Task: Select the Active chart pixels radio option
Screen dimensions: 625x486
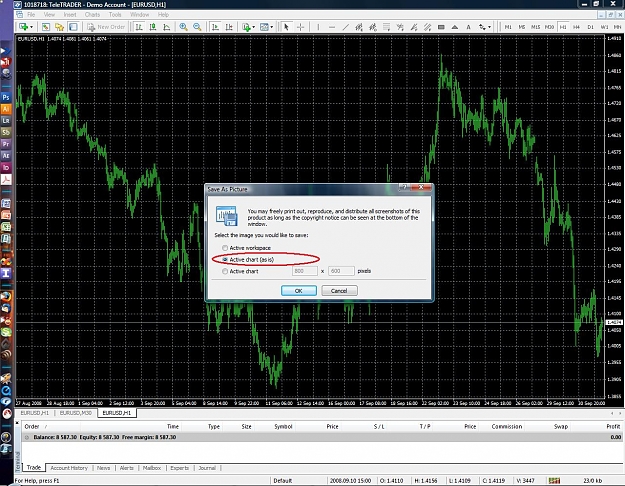Action: click(225, 272)
